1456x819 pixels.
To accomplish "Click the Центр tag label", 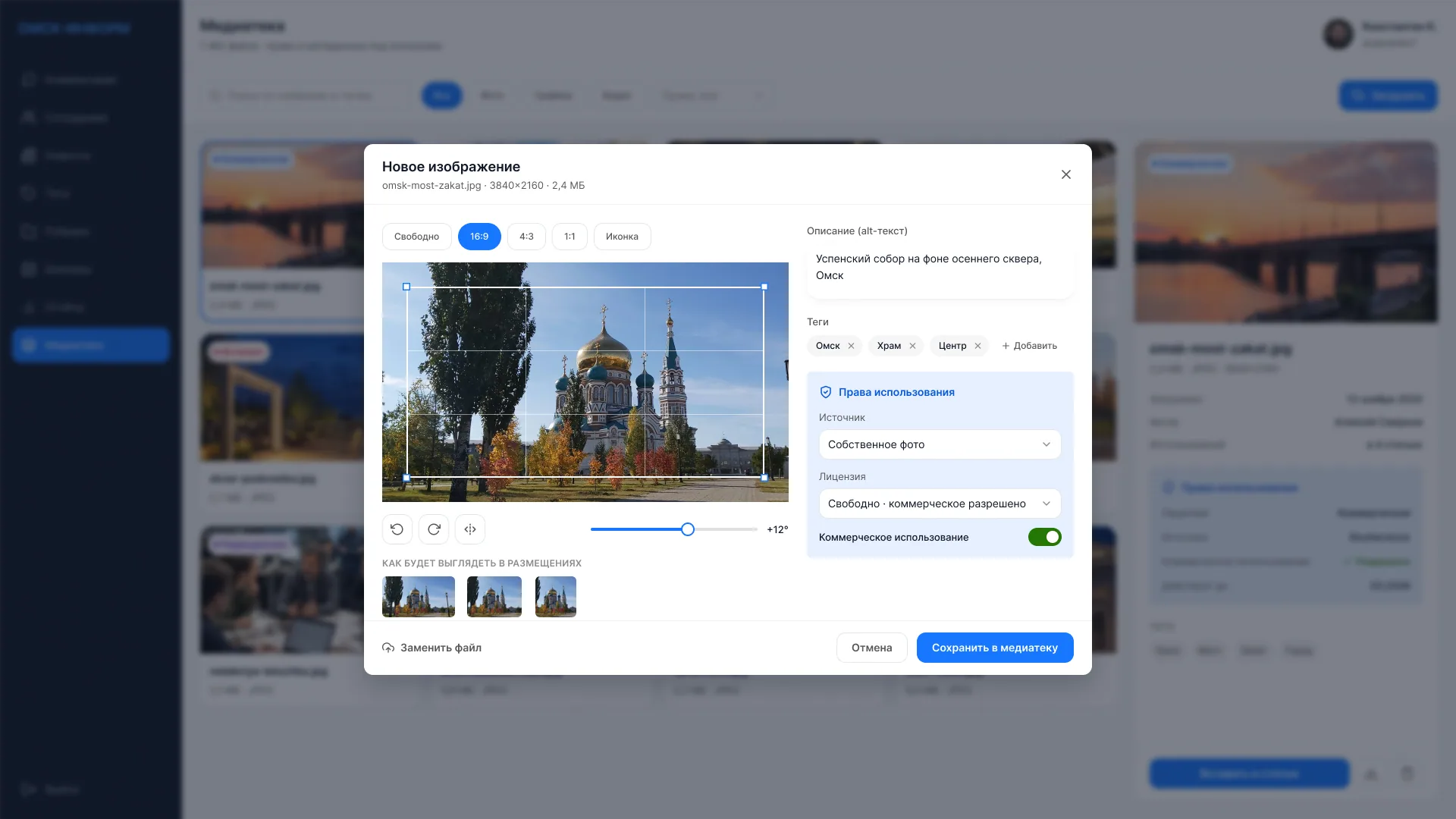I will click(952, 346).
